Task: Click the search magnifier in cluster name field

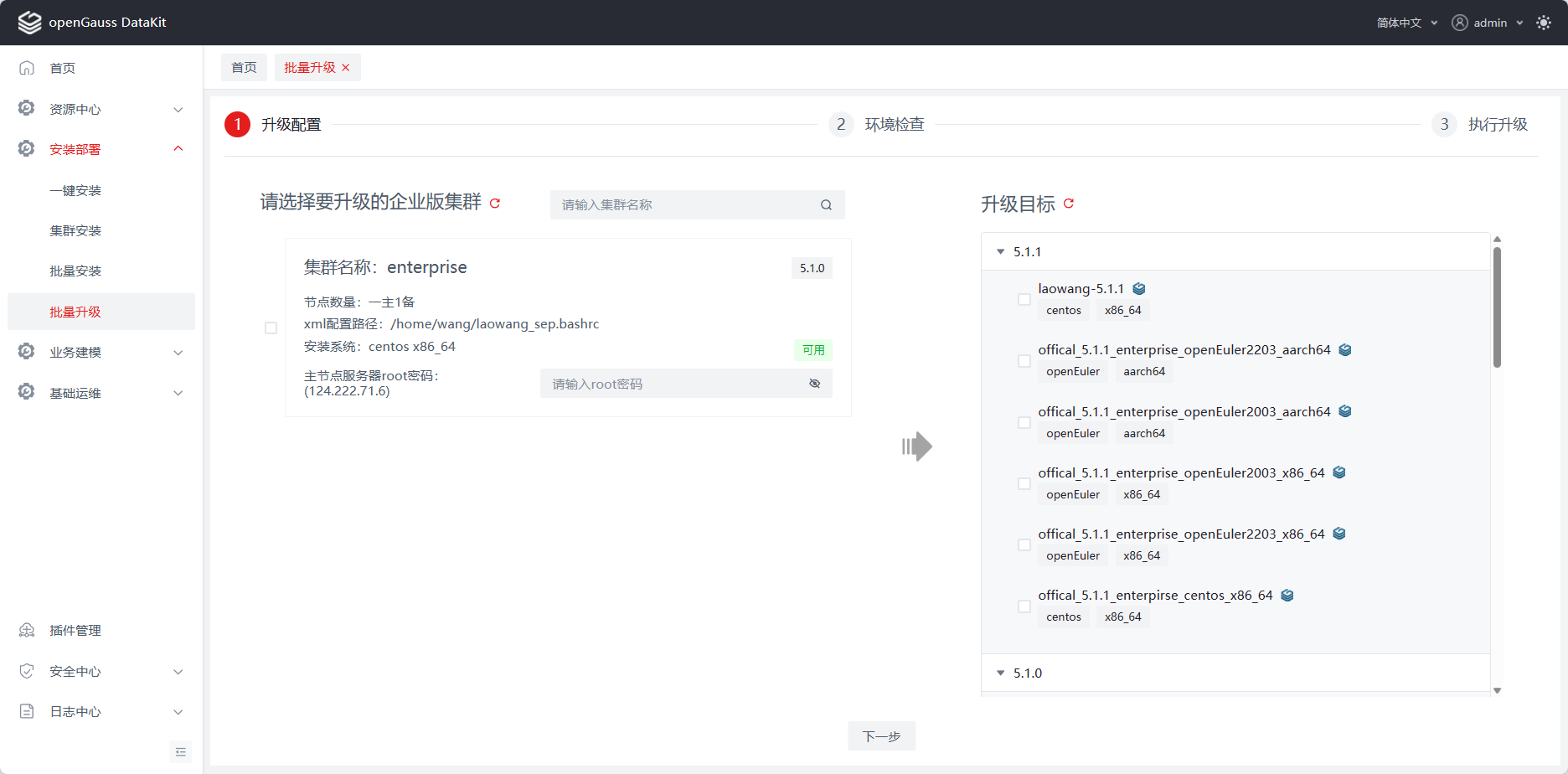Action: [x=826, y=205]
